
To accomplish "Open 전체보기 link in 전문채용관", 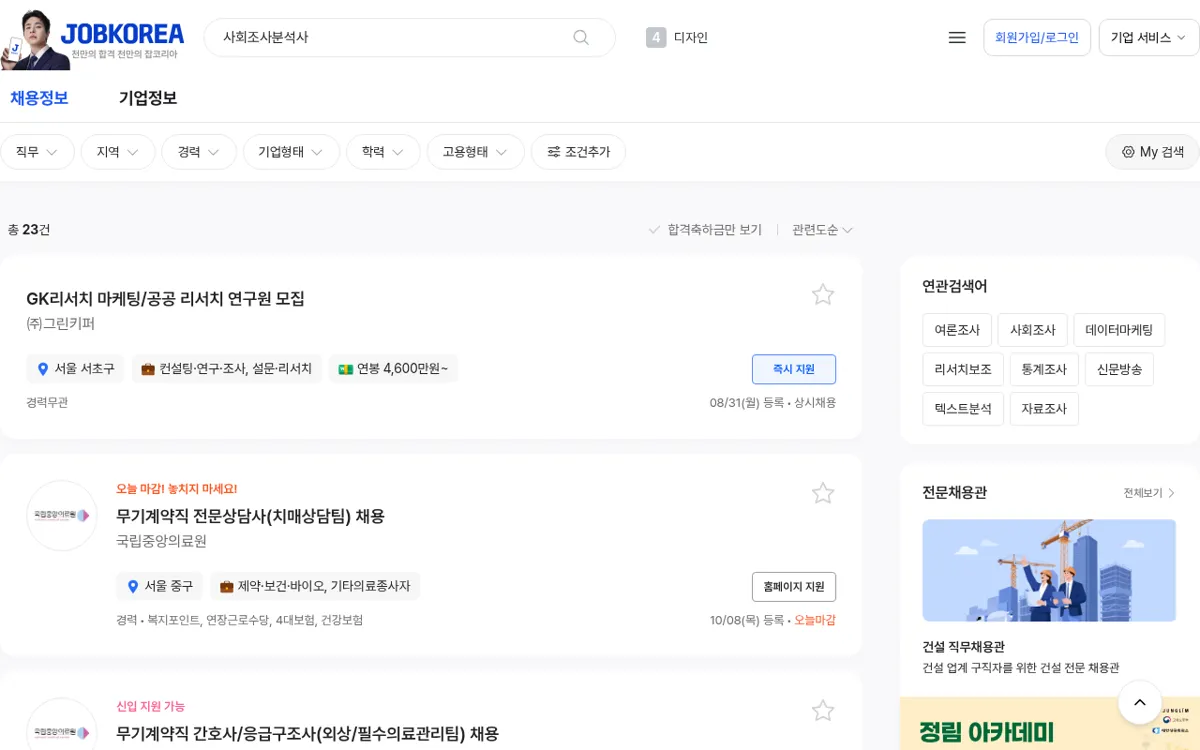I will pyautogui.click(x=1150, y=493).
